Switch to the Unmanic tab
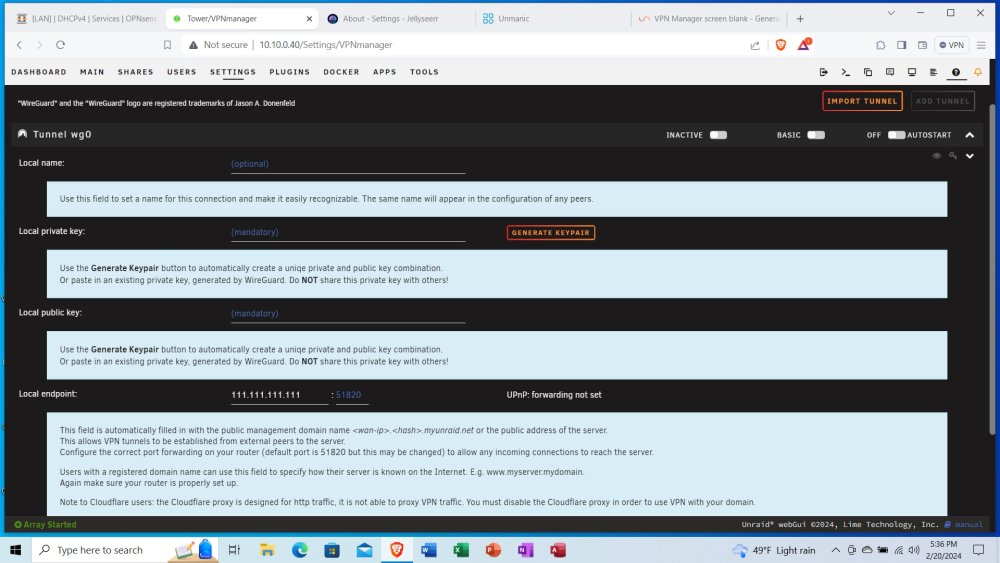This screenshot has width=1000, height=563. coord(552,18)
